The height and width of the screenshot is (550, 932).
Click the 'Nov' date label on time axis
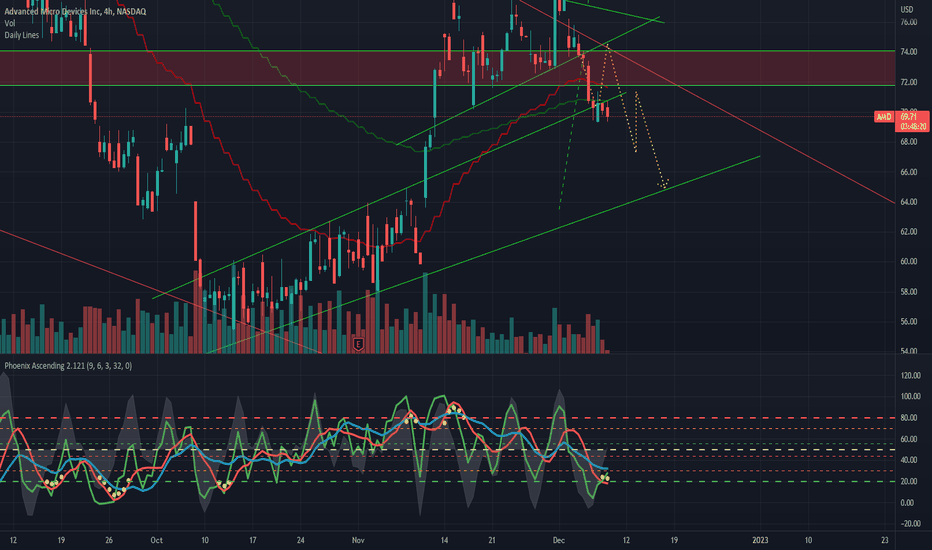tap(358, 540)
